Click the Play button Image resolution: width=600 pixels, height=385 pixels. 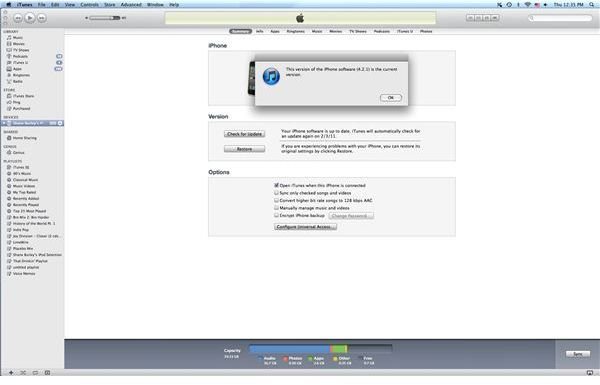click(30, 18)
